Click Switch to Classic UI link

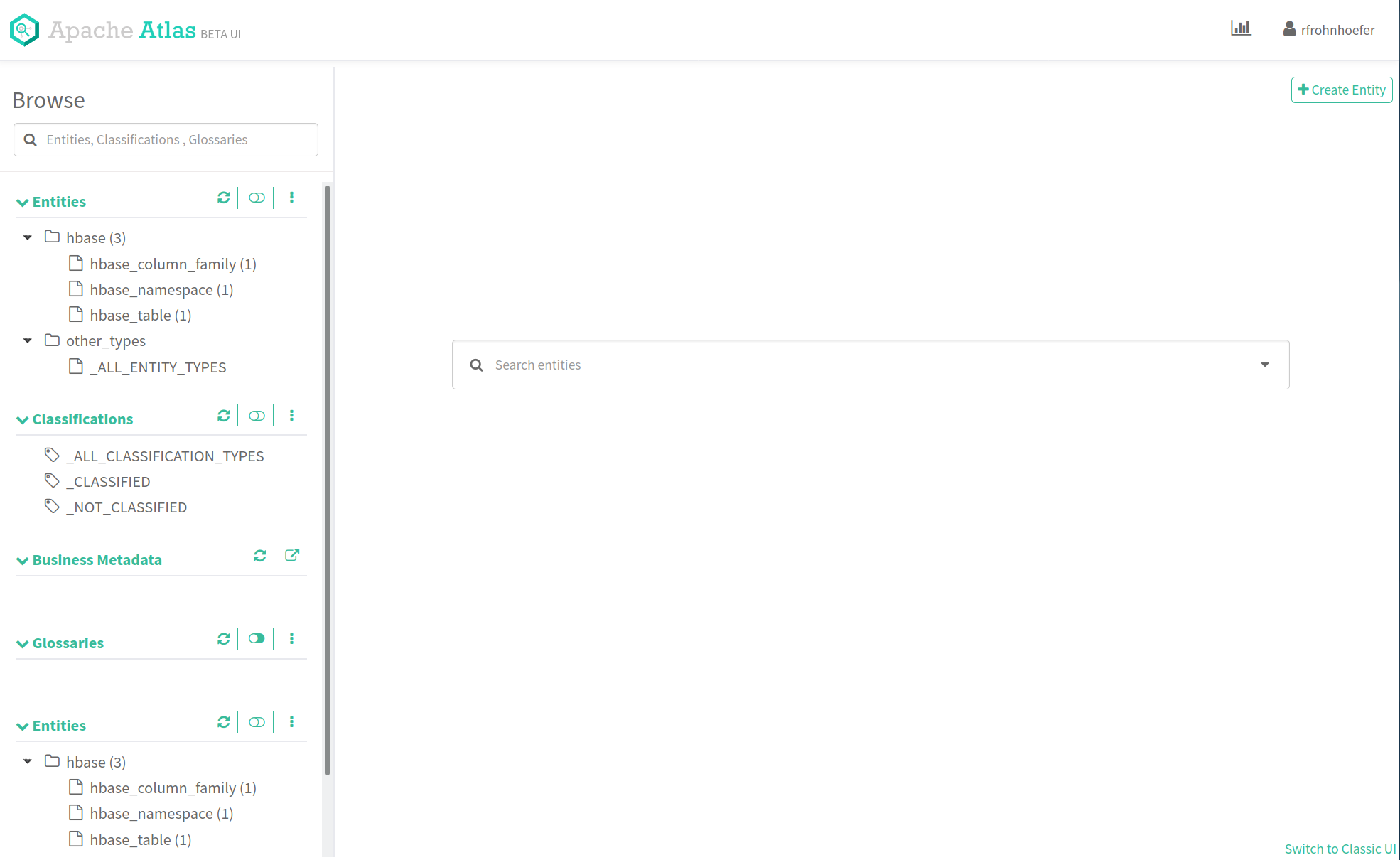[1340, 849]
